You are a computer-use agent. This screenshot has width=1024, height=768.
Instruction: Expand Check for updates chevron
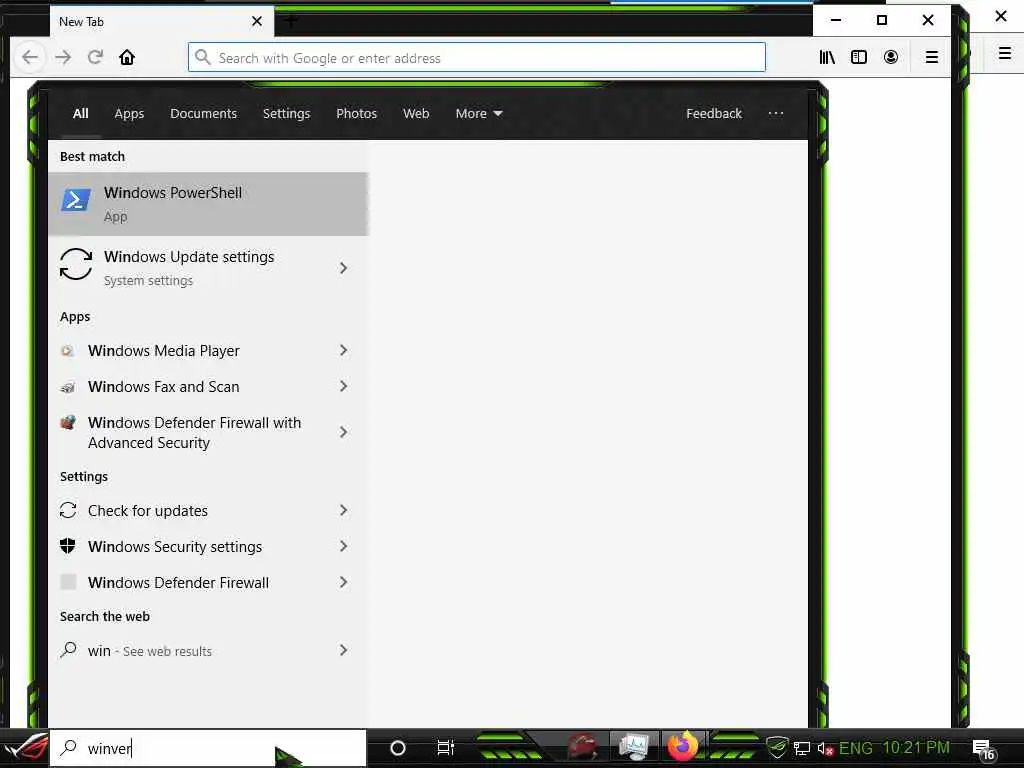(344, 511)
